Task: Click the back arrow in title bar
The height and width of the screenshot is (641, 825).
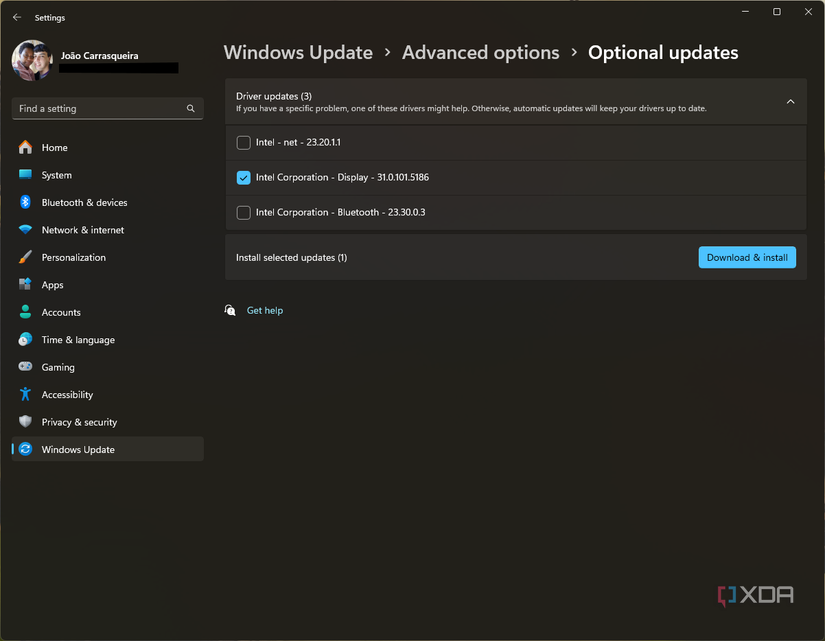Action: [17, 17]
